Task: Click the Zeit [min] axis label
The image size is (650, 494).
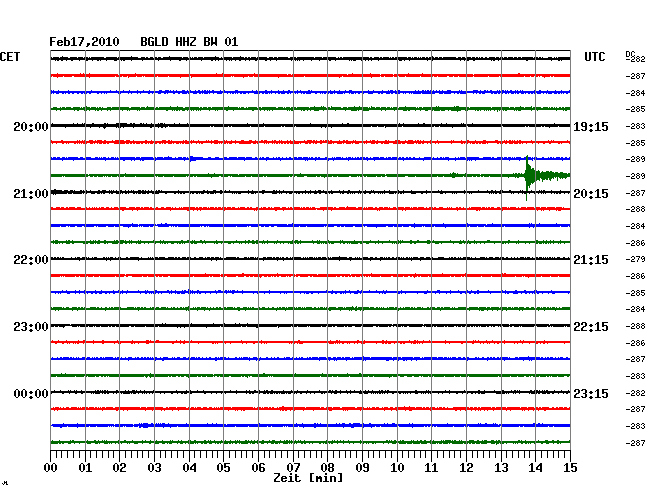Action: pyautogui.click(x=307, y=479)
